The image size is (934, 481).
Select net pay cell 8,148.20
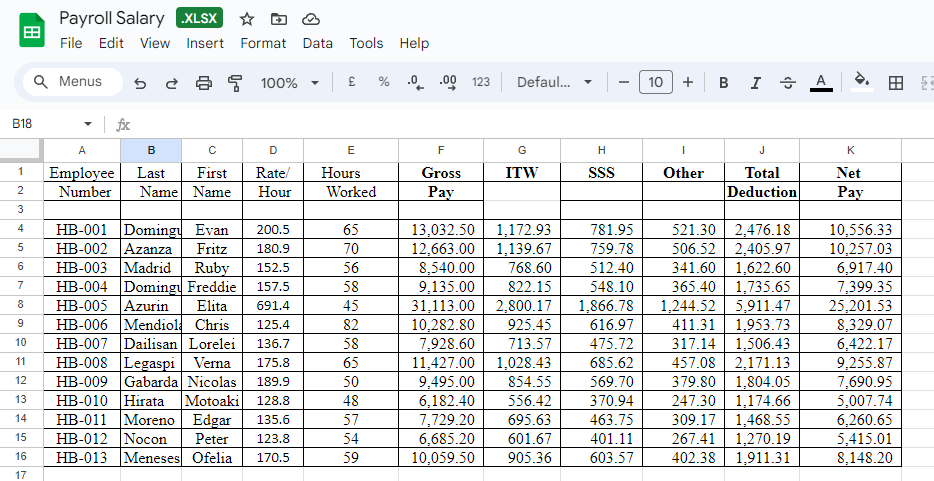coord(851,458)
